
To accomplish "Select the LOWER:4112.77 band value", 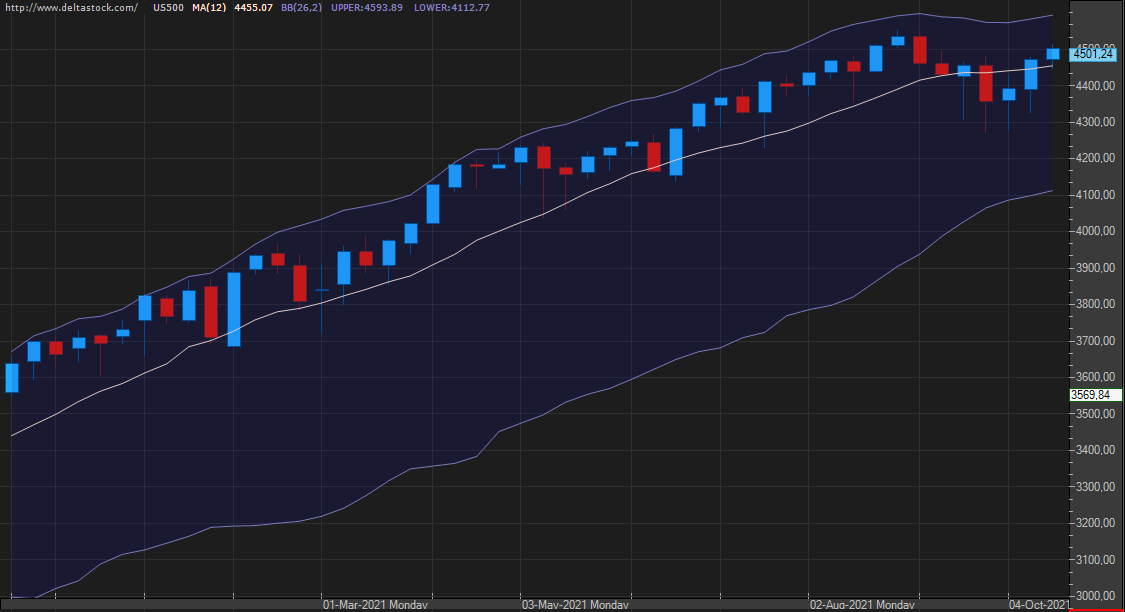I will pyautogui.click(x=451, y=8).
